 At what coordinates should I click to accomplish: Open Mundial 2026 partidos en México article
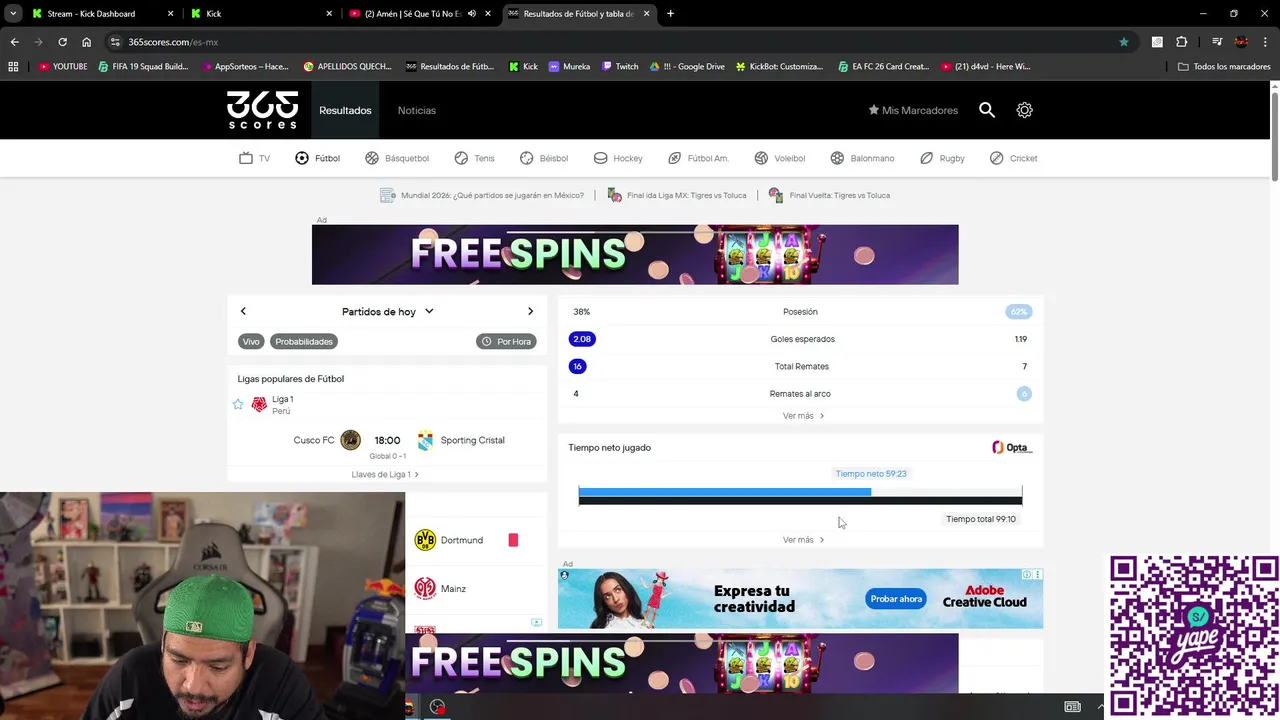(x=482, y=195)
